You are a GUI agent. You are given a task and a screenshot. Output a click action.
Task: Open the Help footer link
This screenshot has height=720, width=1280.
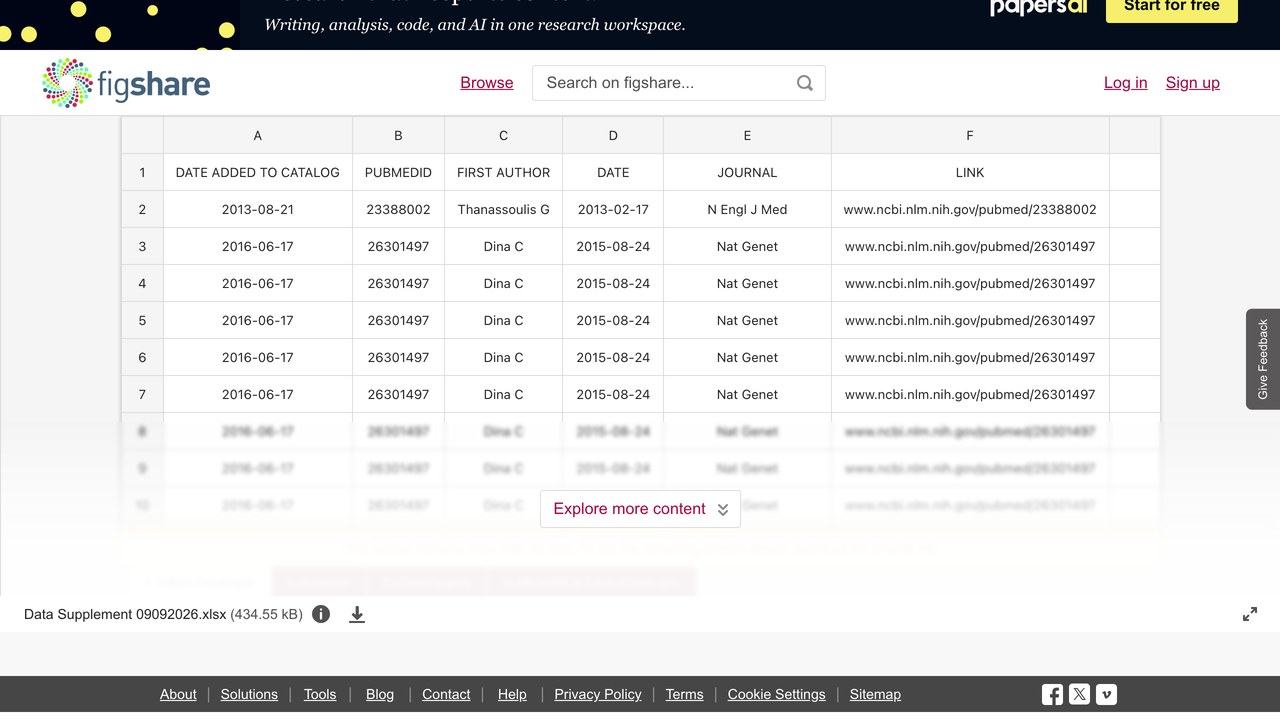click(x=512, y=694)
